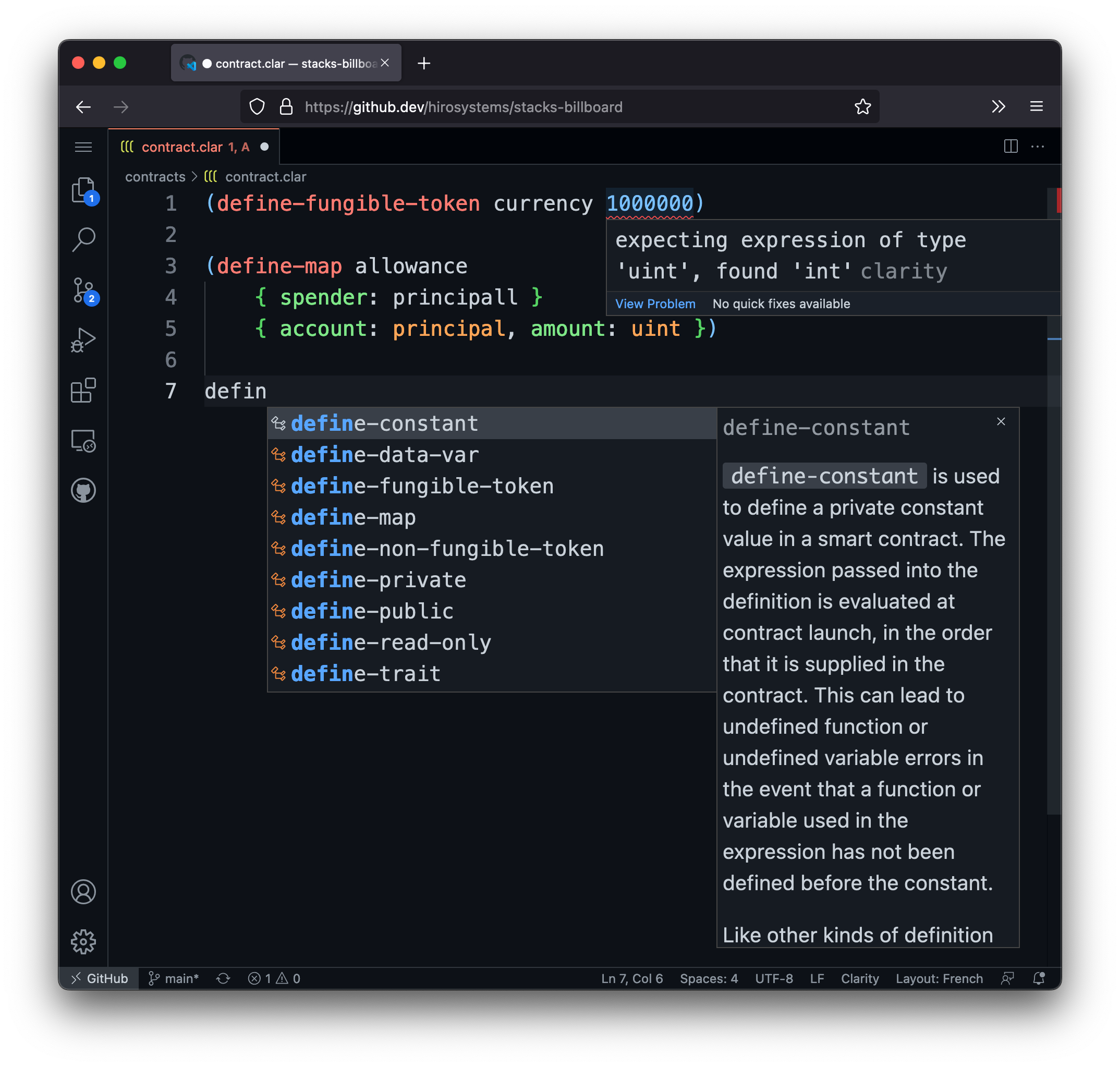This screenshot has width=1120, height=1067.
Task: Expand the browser overflow chevrons menu
Action: pyautogui.click(x=999, y=107)
